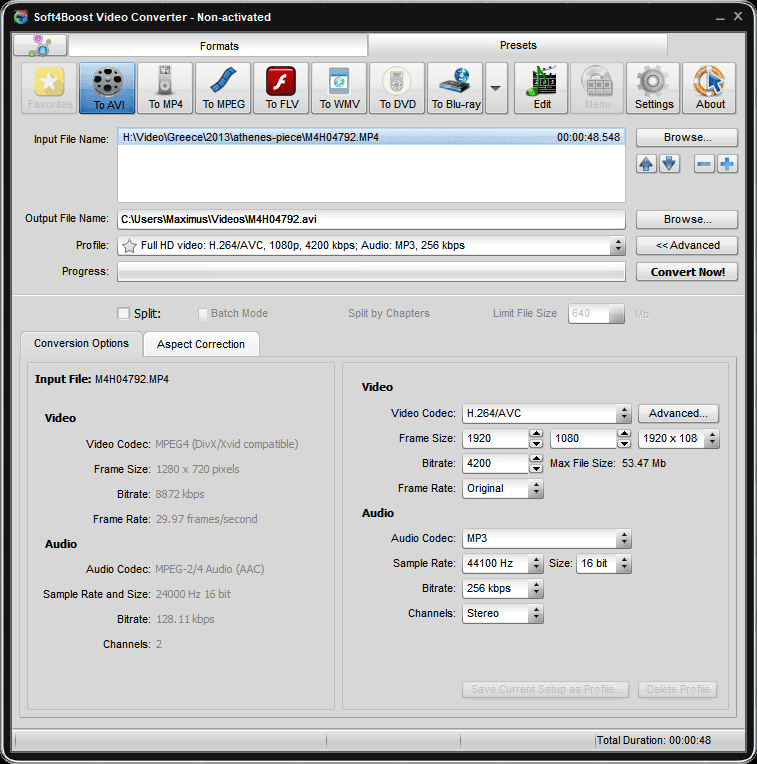Screen dimensions: 757x764
Task: Open the About lifebuoy icon
Action: coord(709,88)
